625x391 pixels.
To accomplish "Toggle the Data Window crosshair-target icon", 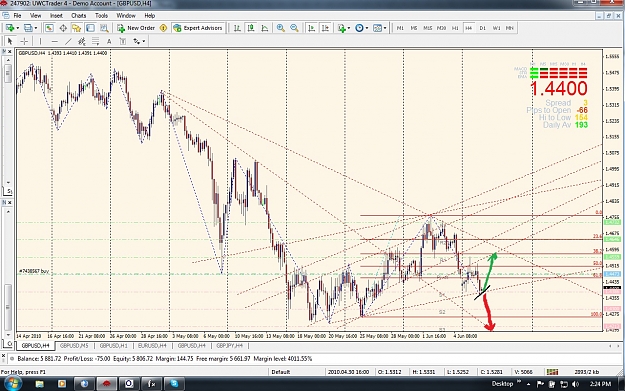I will pos(63,28).
